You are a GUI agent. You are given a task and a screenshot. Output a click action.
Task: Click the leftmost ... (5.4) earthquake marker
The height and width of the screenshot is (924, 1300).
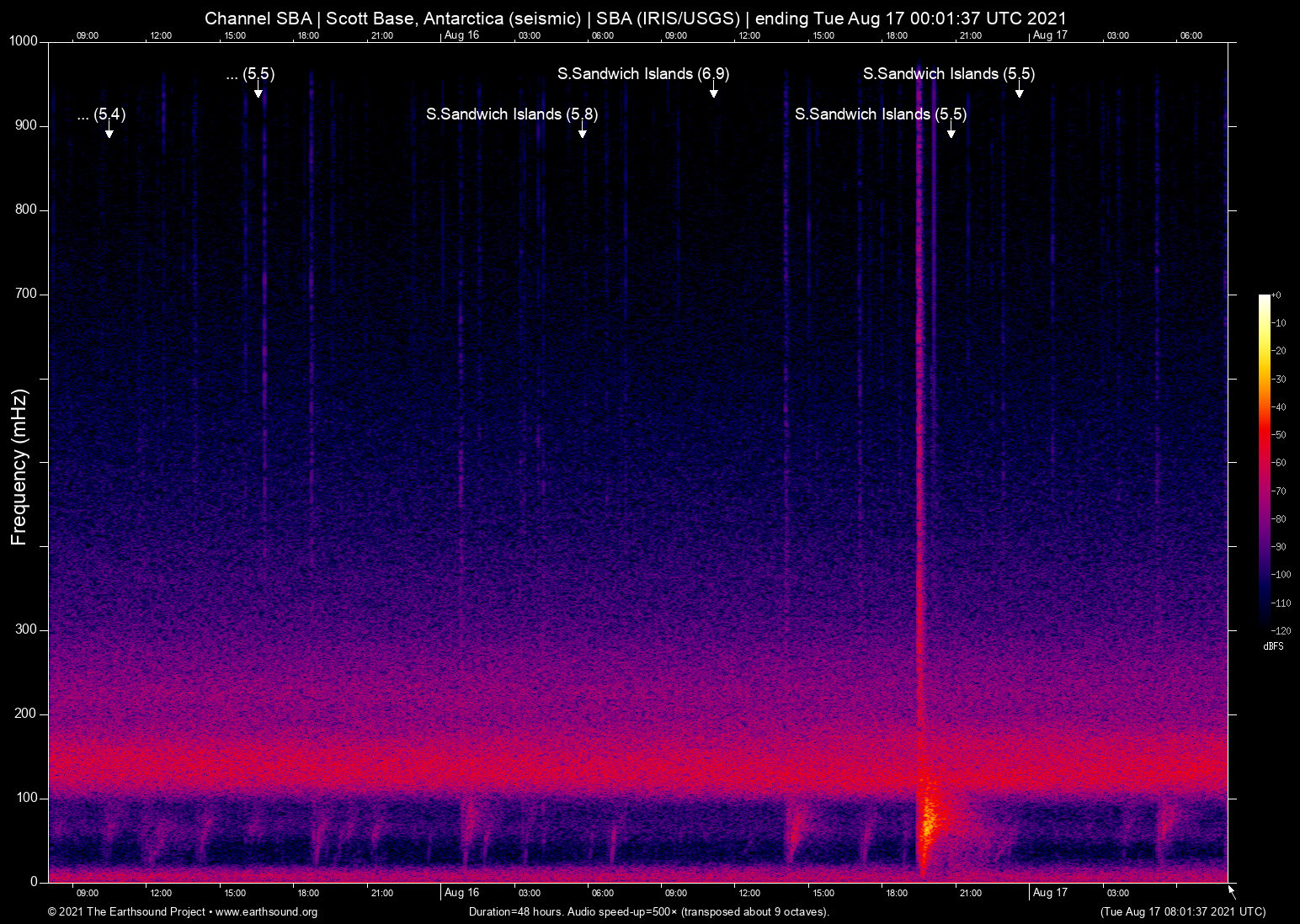pyautogui.click(x=109, y=131)
